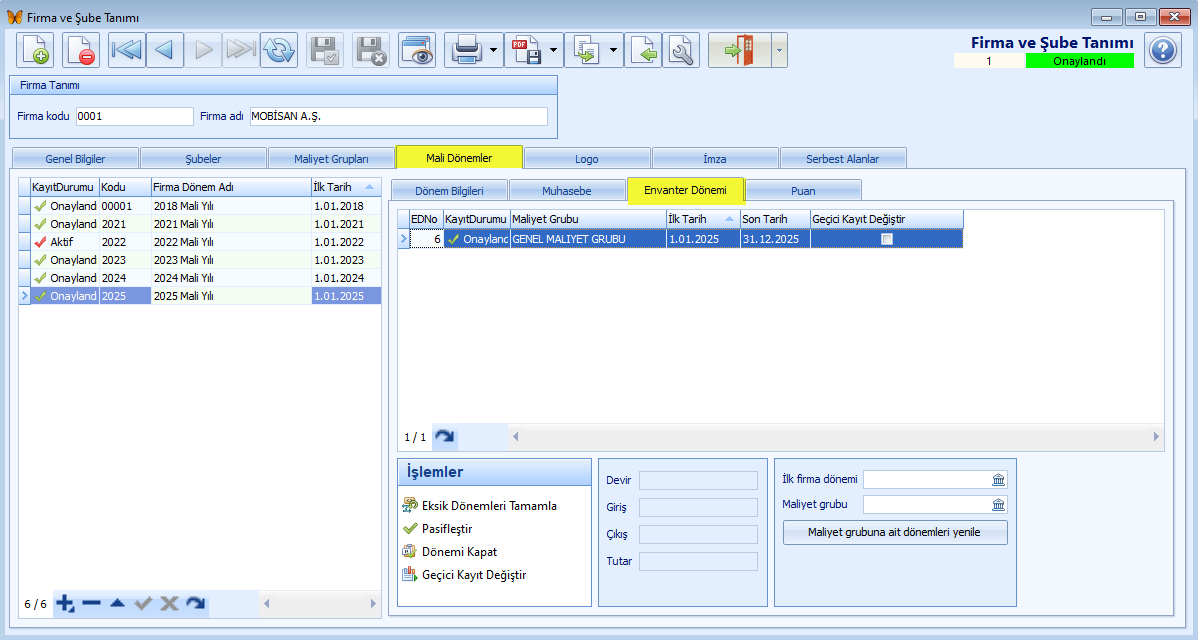Switch to the Dönem Bilgileri sub-tab
Screen dimensions: 1198x640
[x=449, y=191]
